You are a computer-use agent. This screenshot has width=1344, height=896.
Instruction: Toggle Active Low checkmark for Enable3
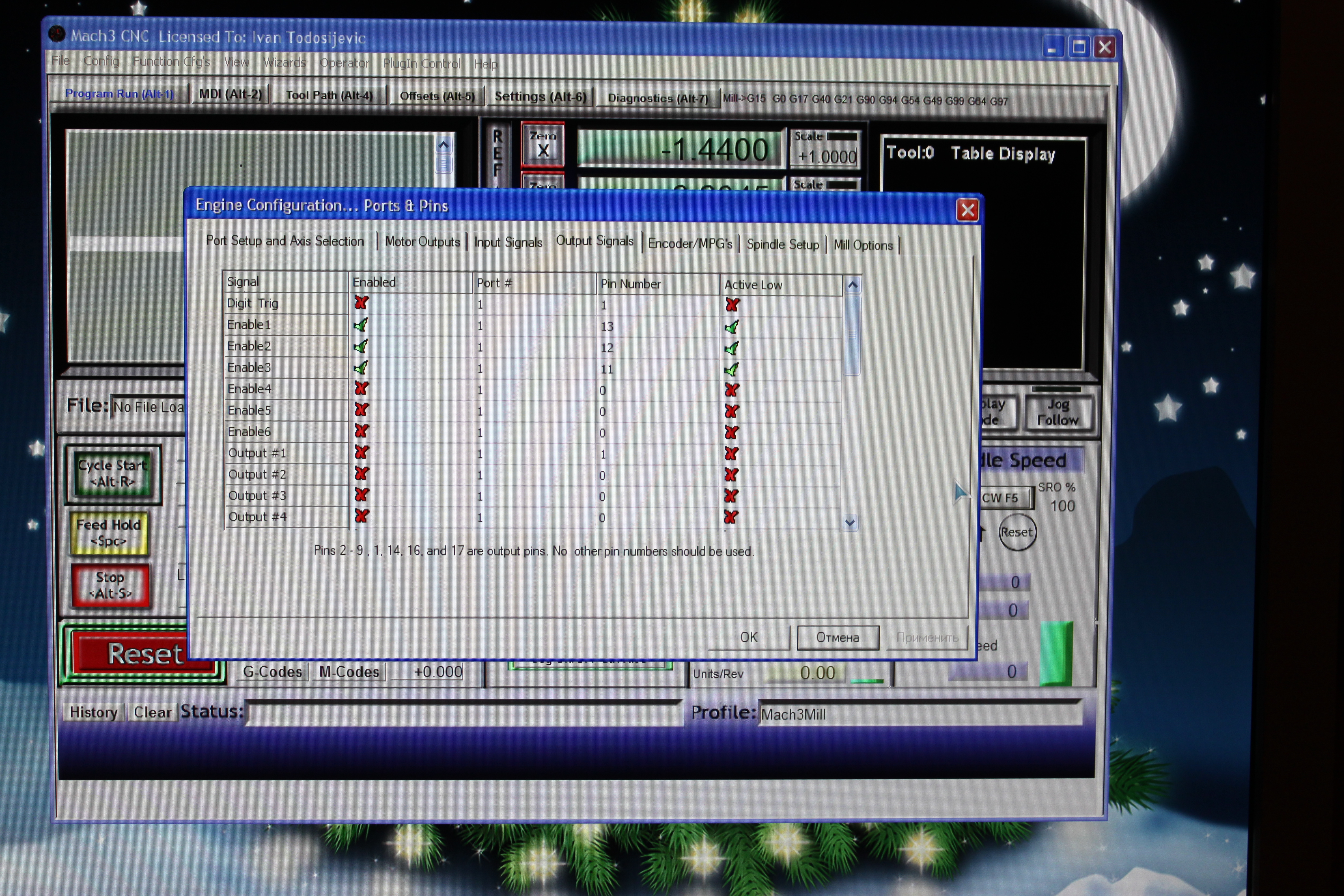tap(731, 370)
